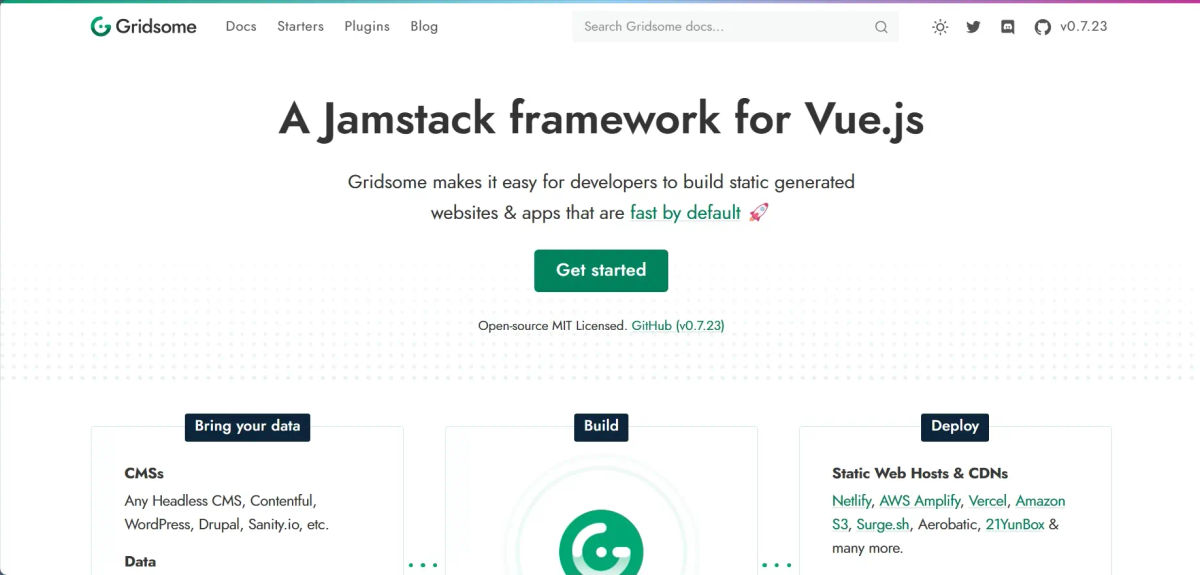Open the GitHub icon in header
1200x575 pixels.
coord(1042,27)
